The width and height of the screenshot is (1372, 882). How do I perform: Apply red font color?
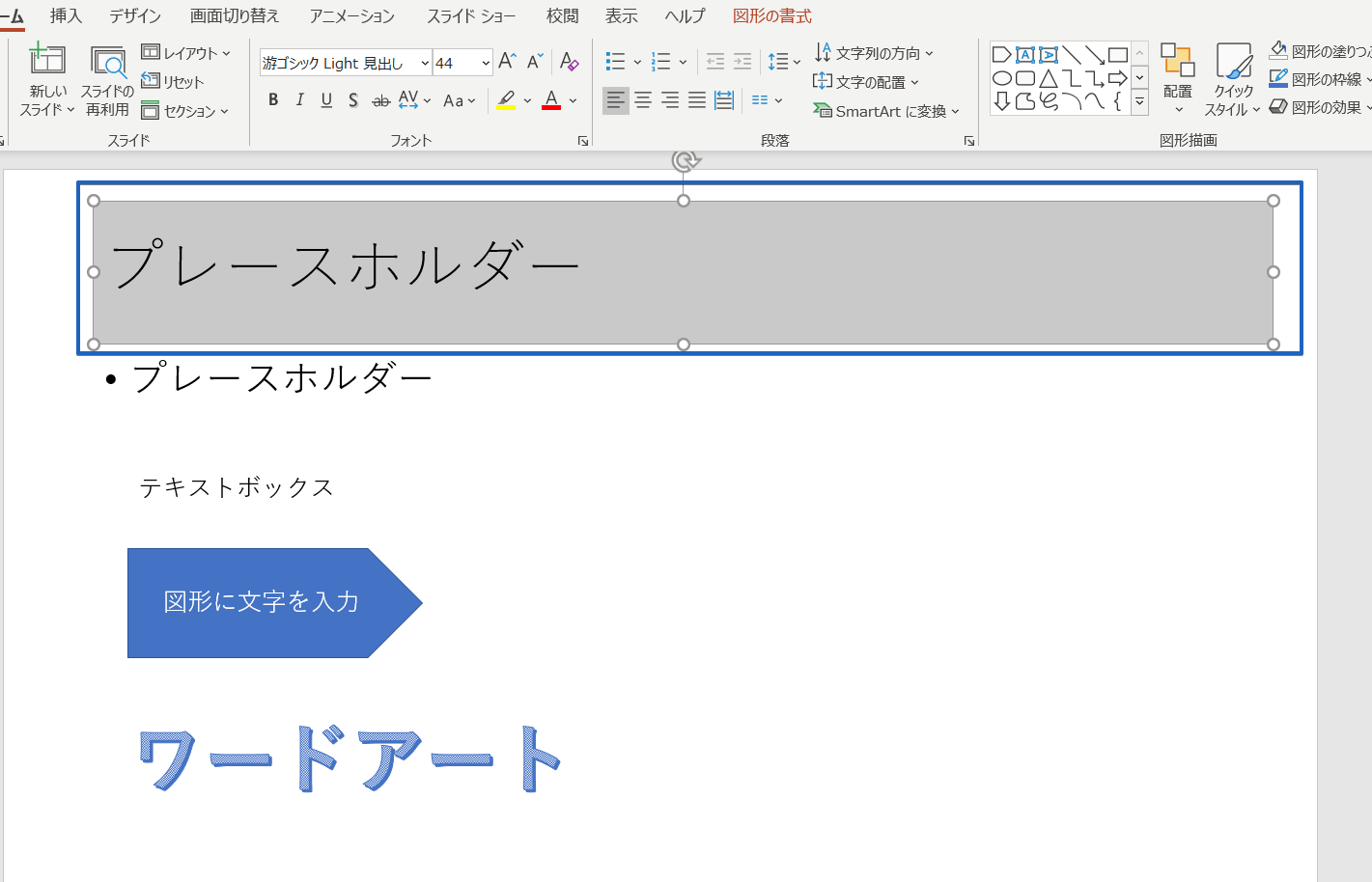point(551,100)
